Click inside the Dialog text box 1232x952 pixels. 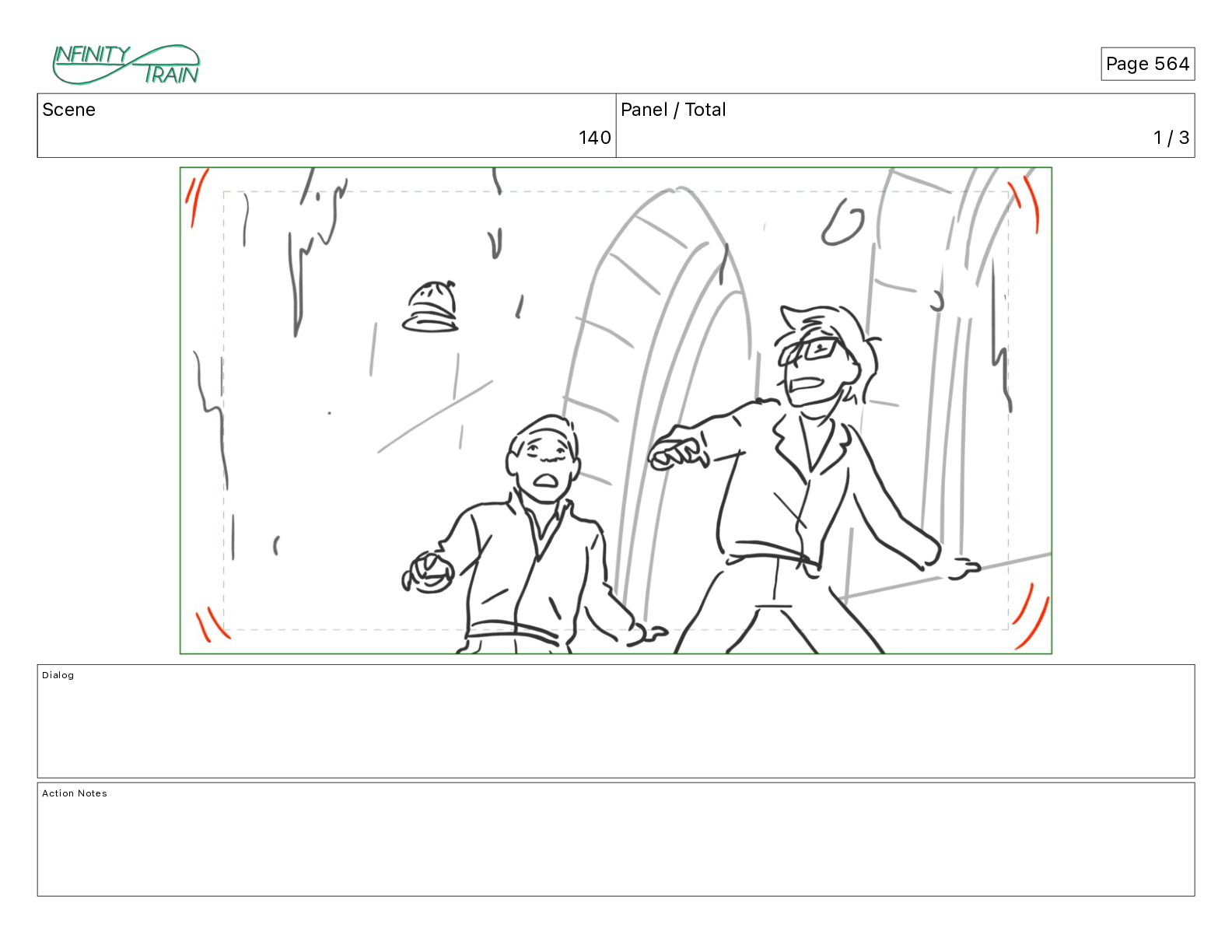pyautogui.click(x=616, y=721)
